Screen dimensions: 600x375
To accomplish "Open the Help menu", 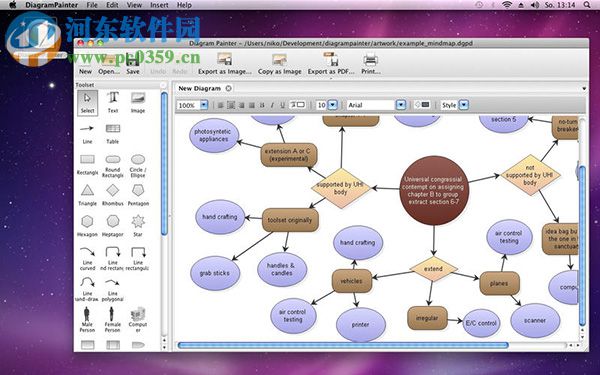I will click(x=184, y=5).
